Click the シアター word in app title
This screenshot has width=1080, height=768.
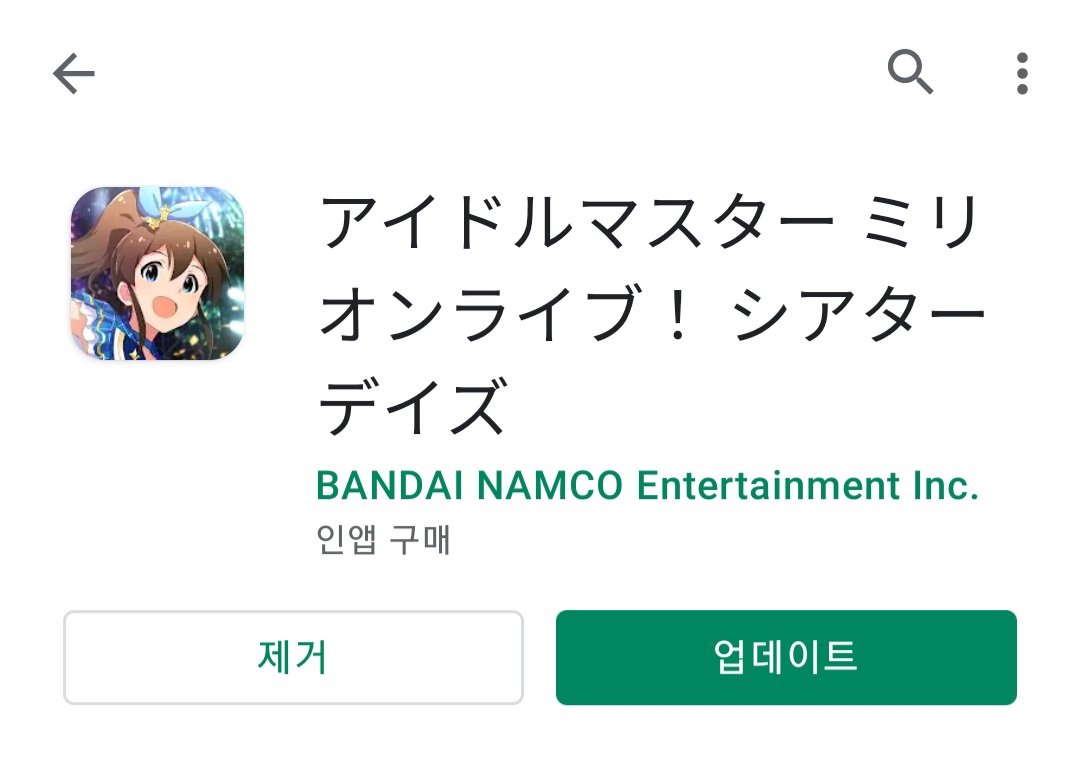coord(858,315)
